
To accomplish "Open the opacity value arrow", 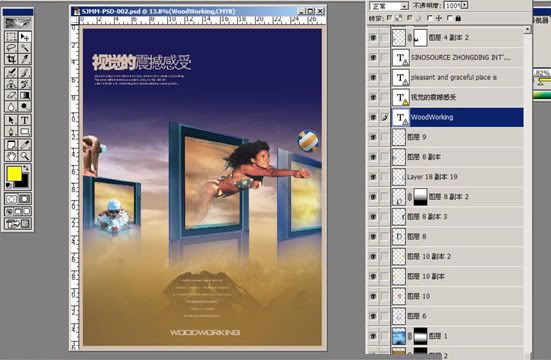I will (465, 5).
